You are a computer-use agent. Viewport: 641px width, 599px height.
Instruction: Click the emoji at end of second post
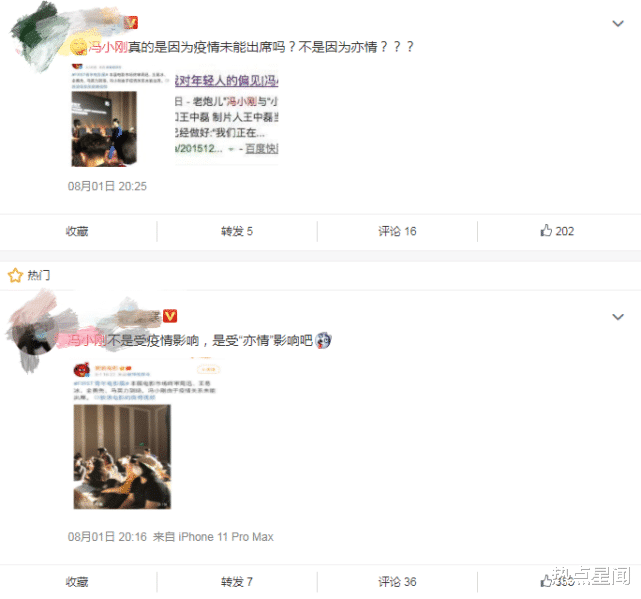coord(323,340)
